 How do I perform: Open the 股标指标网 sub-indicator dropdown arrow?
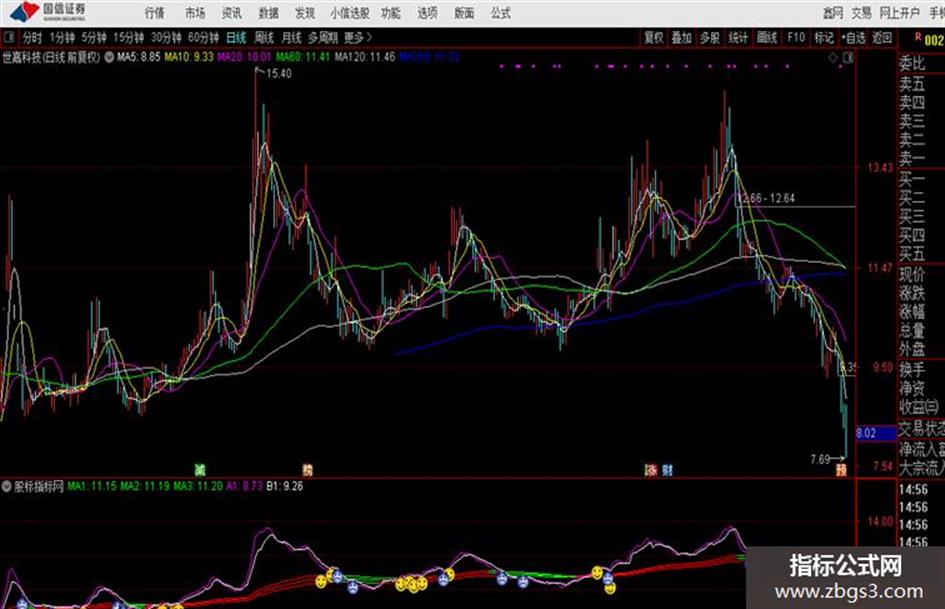pos(7,486)
